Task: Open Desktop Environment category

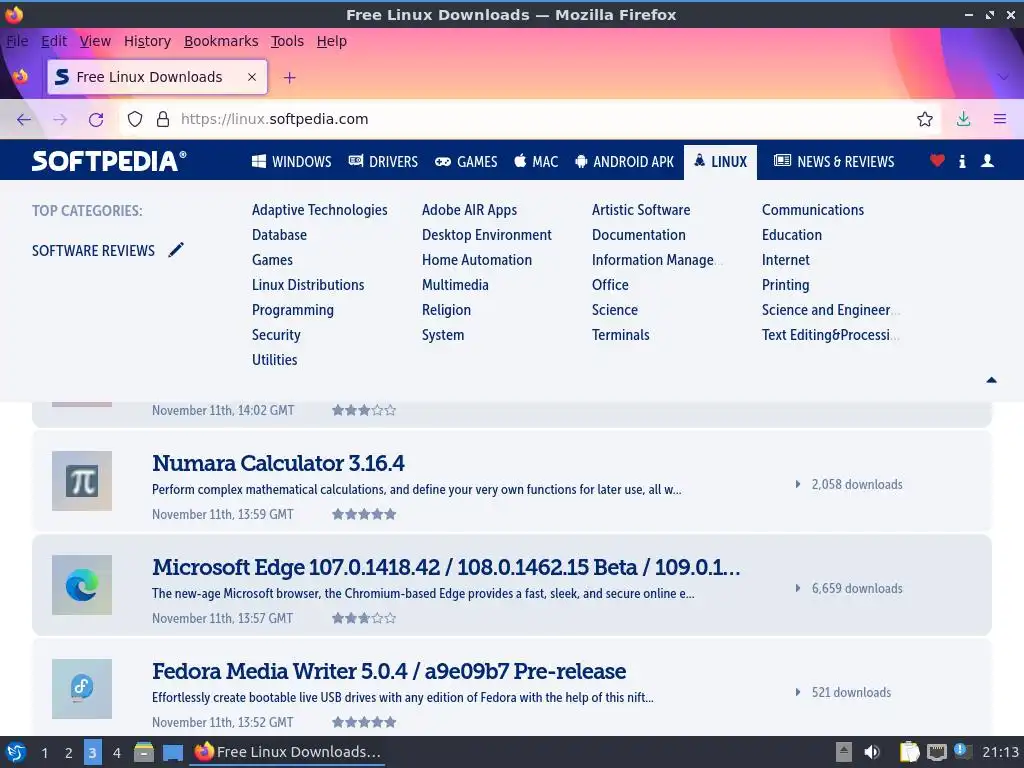Action: pyautogui.click(x=487, y=234)
